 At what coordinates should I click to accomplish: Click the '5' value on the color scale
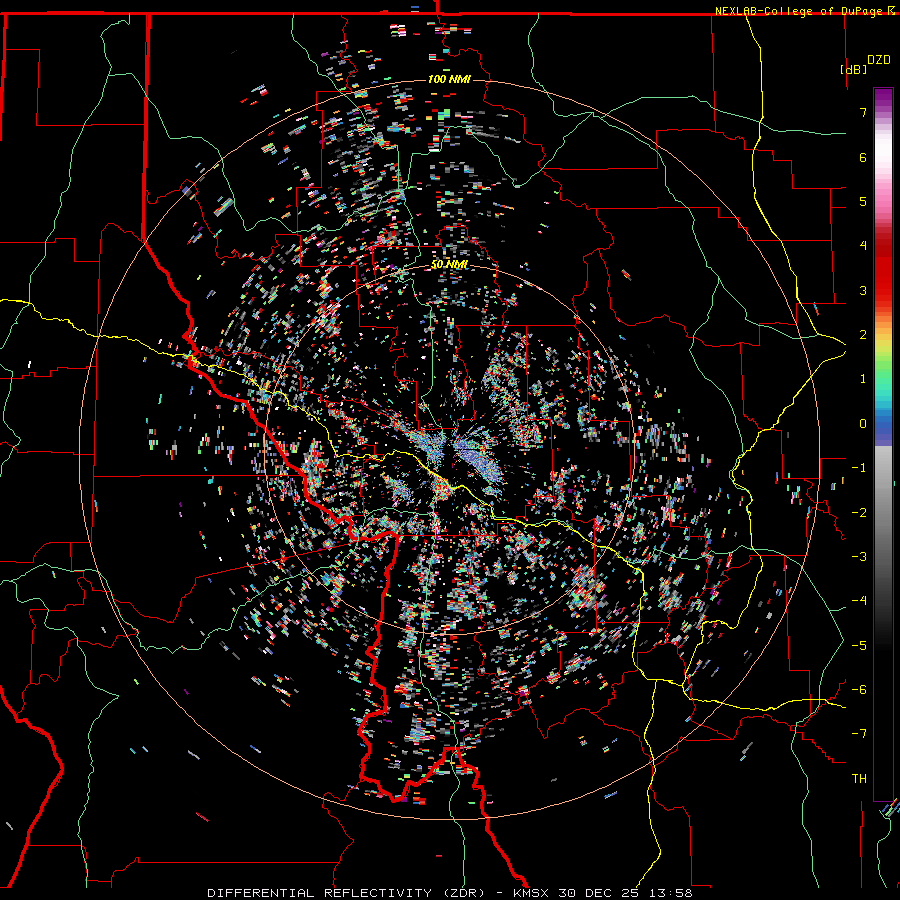pos(863,201)
